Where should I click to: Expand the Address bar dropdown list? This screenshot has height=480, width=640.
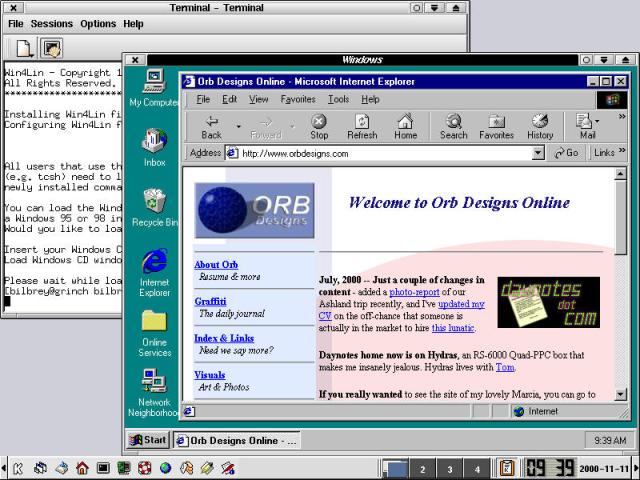(x=538, y=153)
